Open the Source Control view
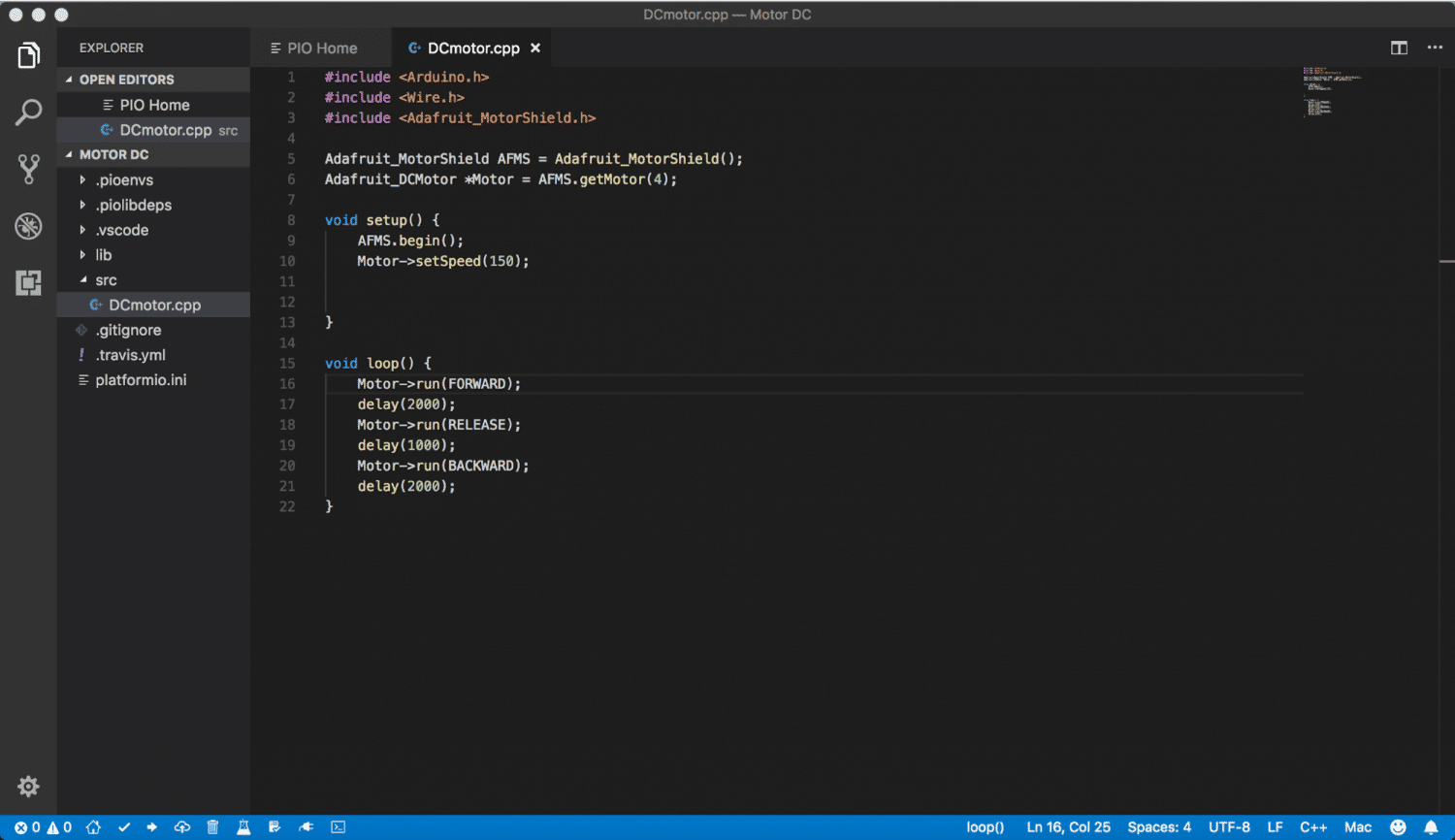Image resolution: width=1455 pixels, height=840 pixels. (x=28, y=170)
